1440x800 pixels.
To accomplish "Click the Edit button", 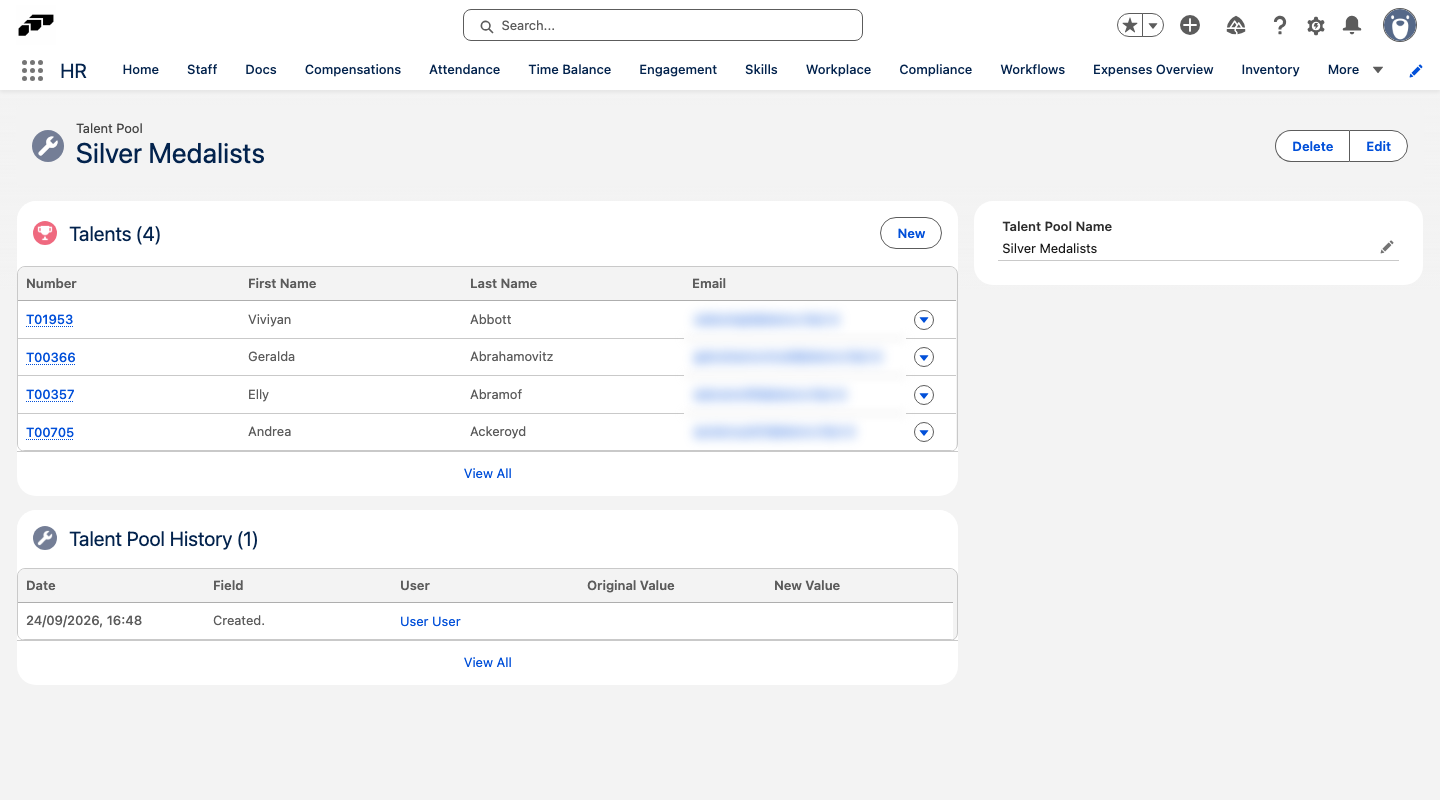I will [1379, 146].
